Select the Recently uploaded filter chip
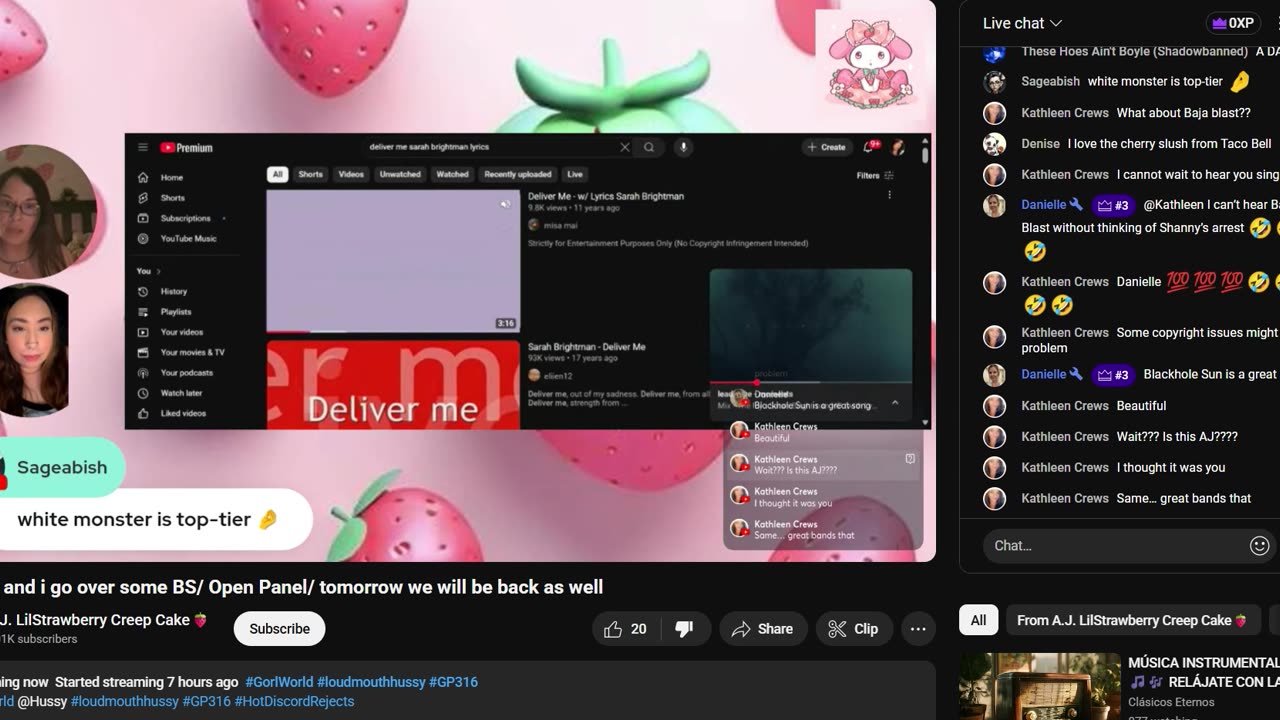 [518, 174]
